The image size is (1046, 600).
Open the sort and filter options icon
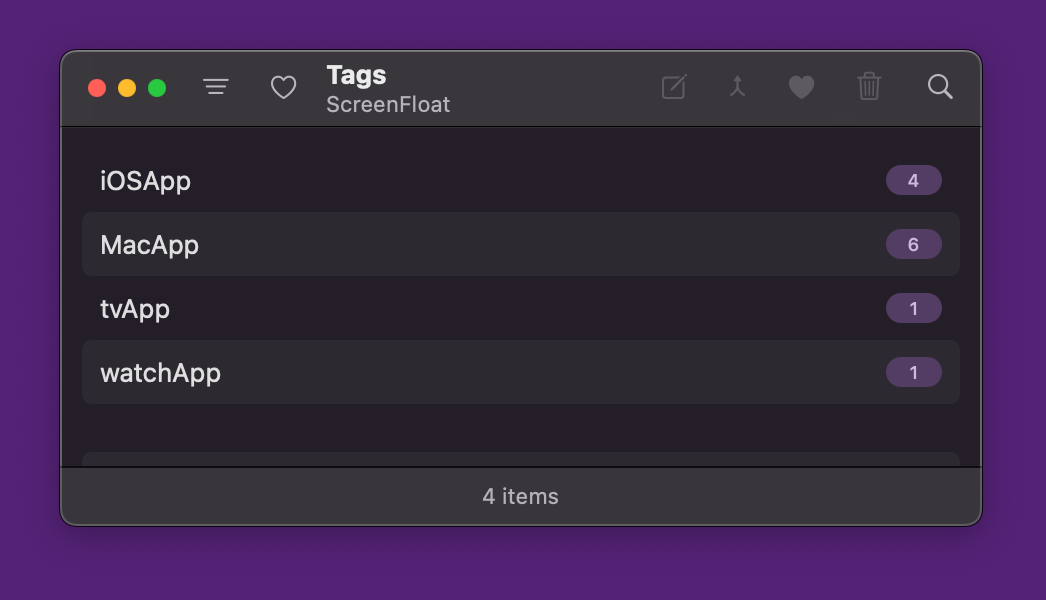(215, 87)
